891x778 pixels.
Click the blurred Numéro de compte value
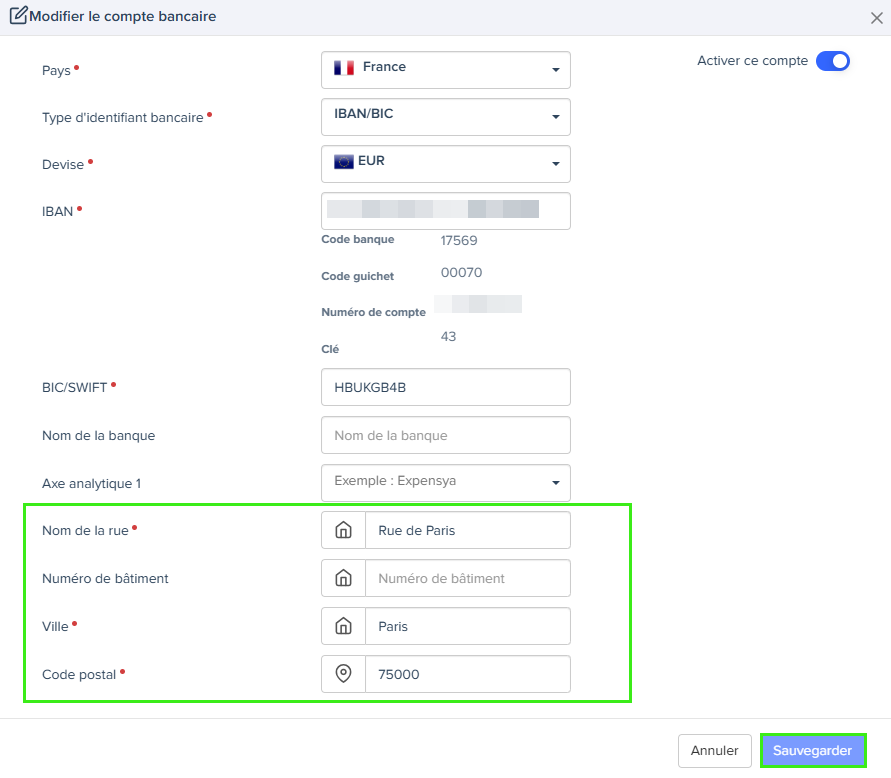tap(478, 304)
